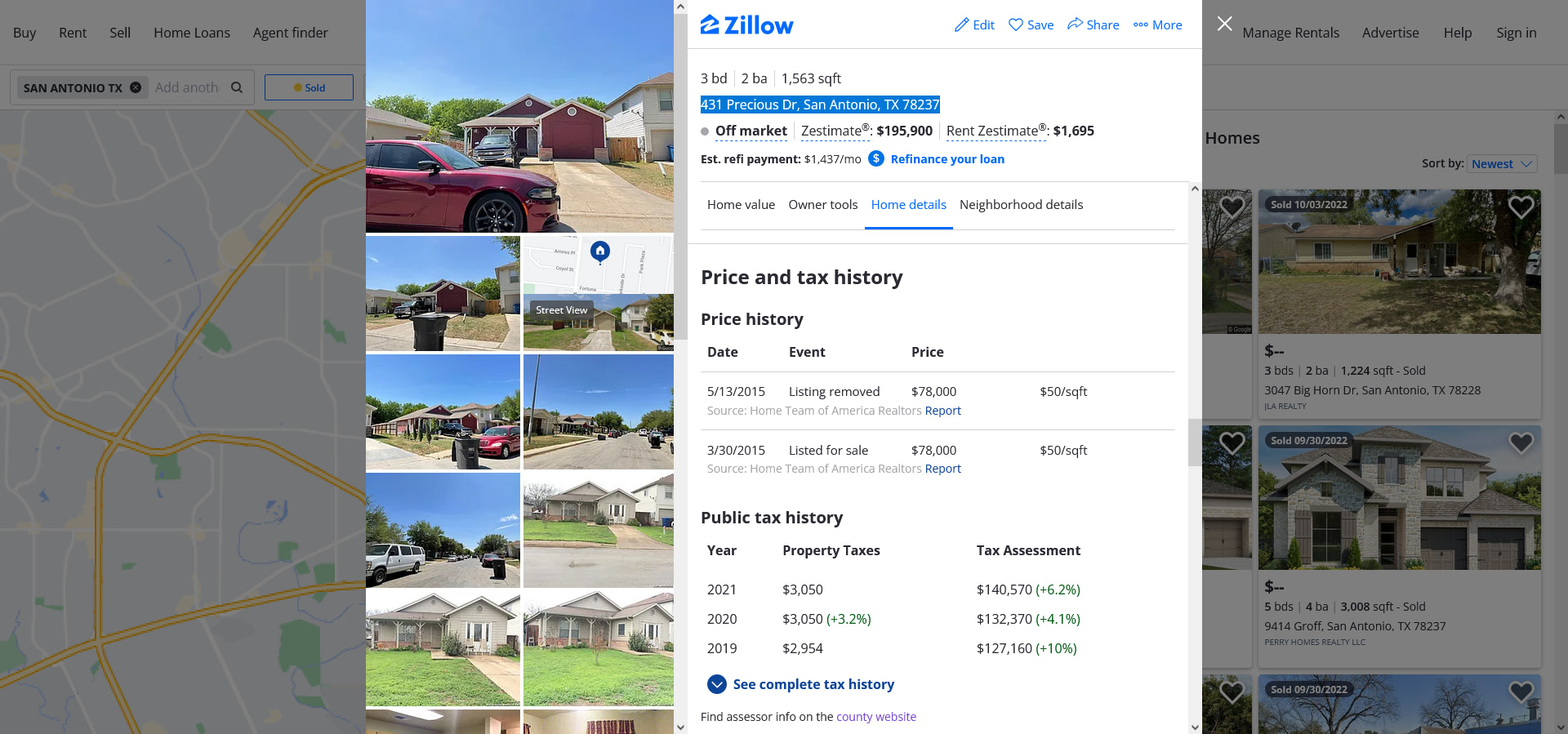Click the 5/13/2015 price $78,000
1568x734 pixels.
(933, 392)
